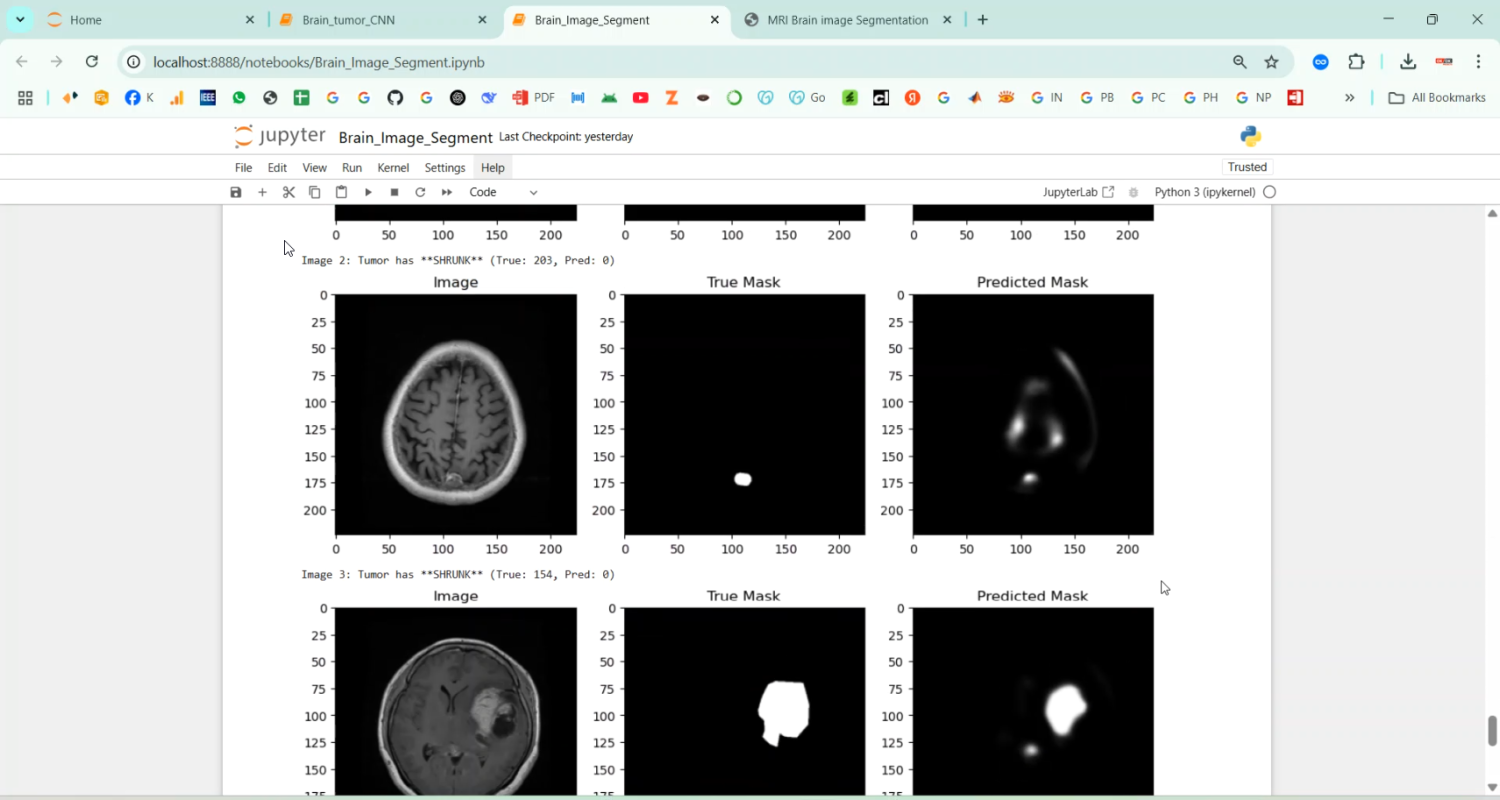The width and height of the screenshot is (1500, 800).
Task: Paste cell from clipboard
Action: point(341,192)
